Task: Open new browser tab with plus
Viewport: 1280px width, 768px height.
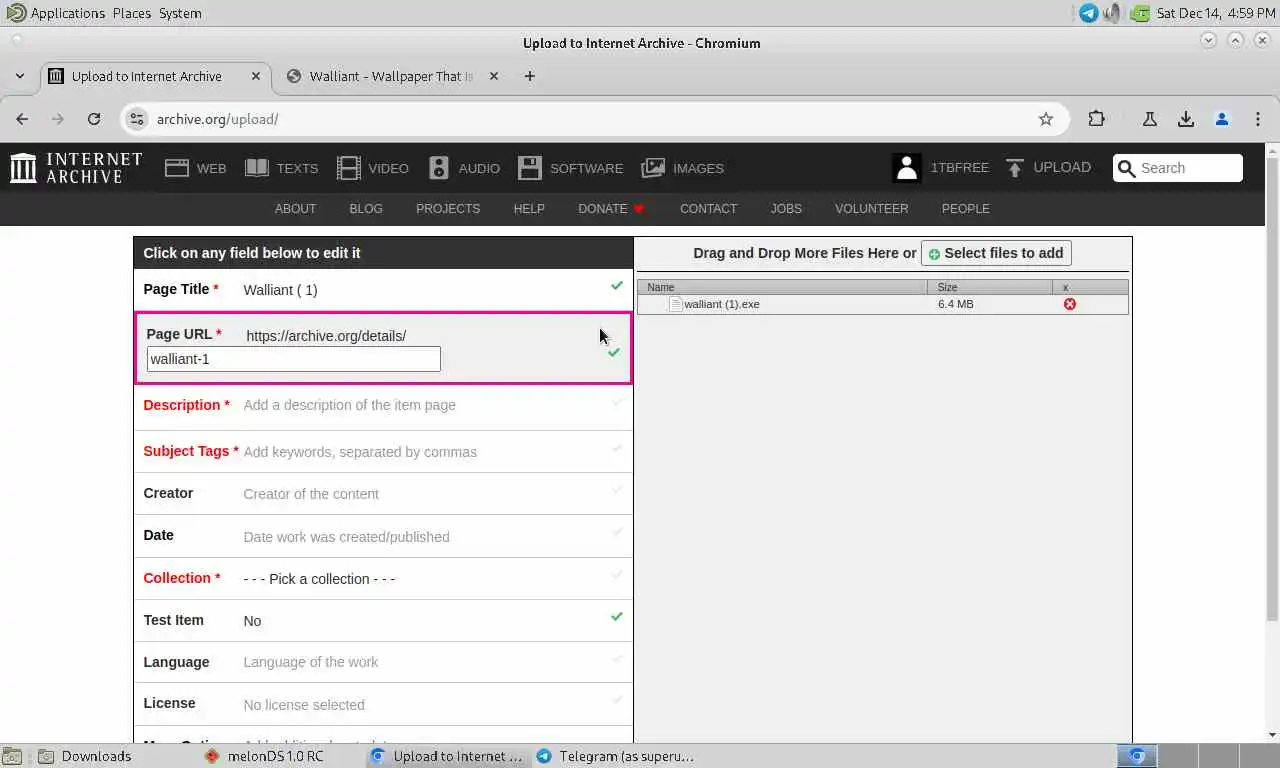Action: pos(530,76)
